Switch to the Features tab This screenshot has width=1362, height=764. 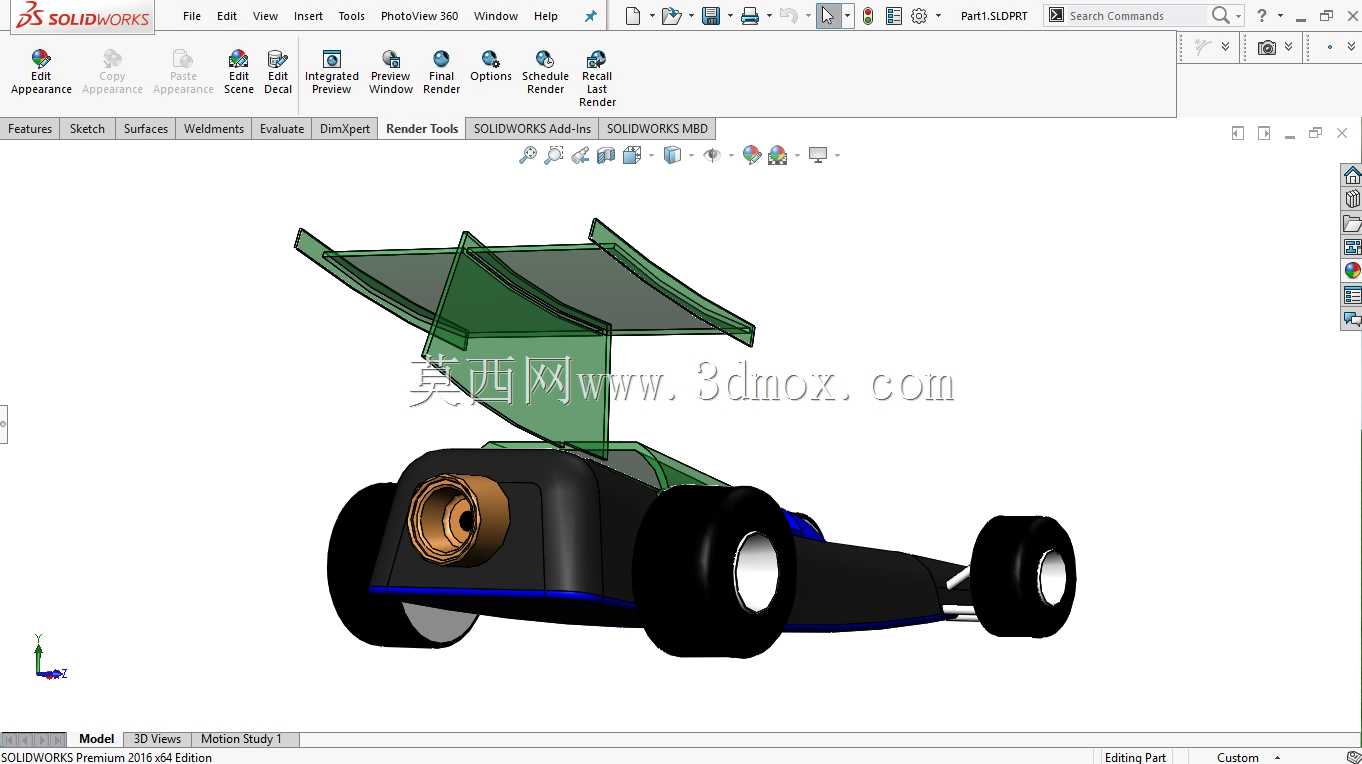(x=30, y=129)
